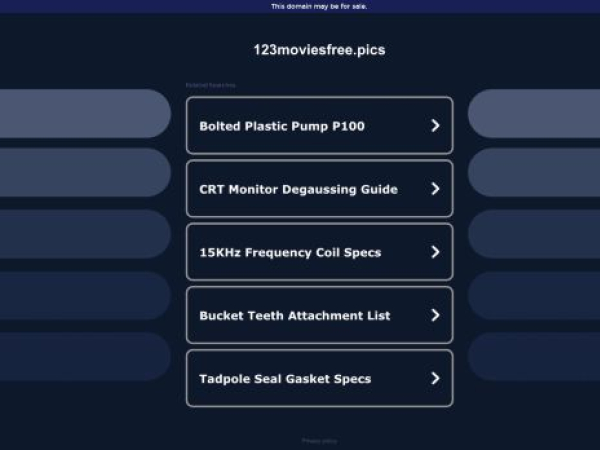
Task: Open the Privacy policy footer link
Action: (319, 440)
